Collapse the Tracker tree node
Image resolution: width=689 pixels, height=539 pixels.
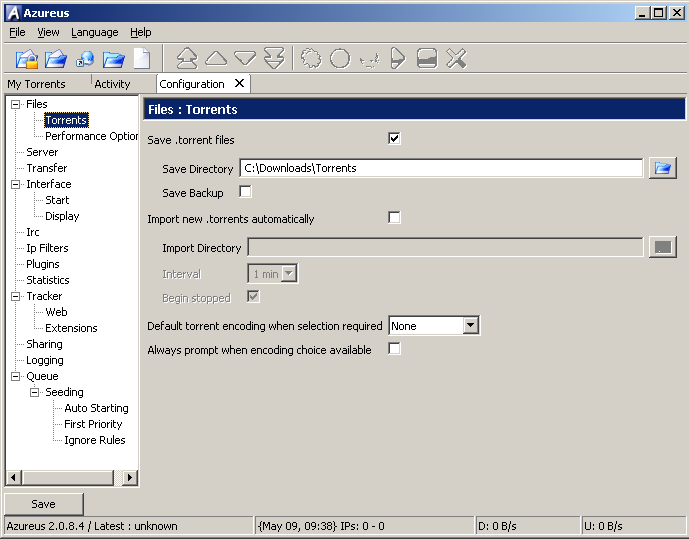(16, 296)
